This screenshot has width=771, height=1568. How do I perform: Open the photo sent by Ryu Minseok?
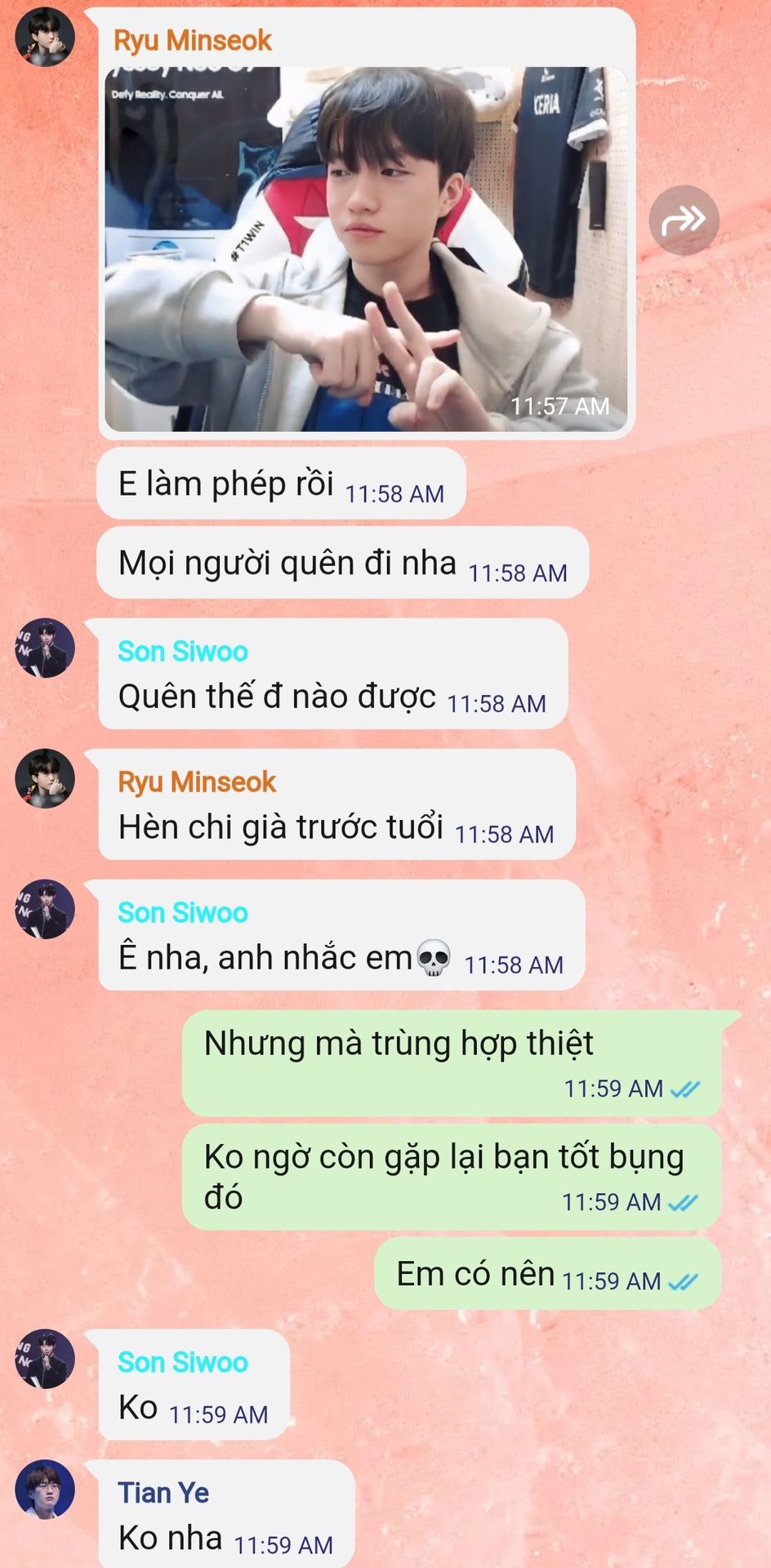click(366, 249)
